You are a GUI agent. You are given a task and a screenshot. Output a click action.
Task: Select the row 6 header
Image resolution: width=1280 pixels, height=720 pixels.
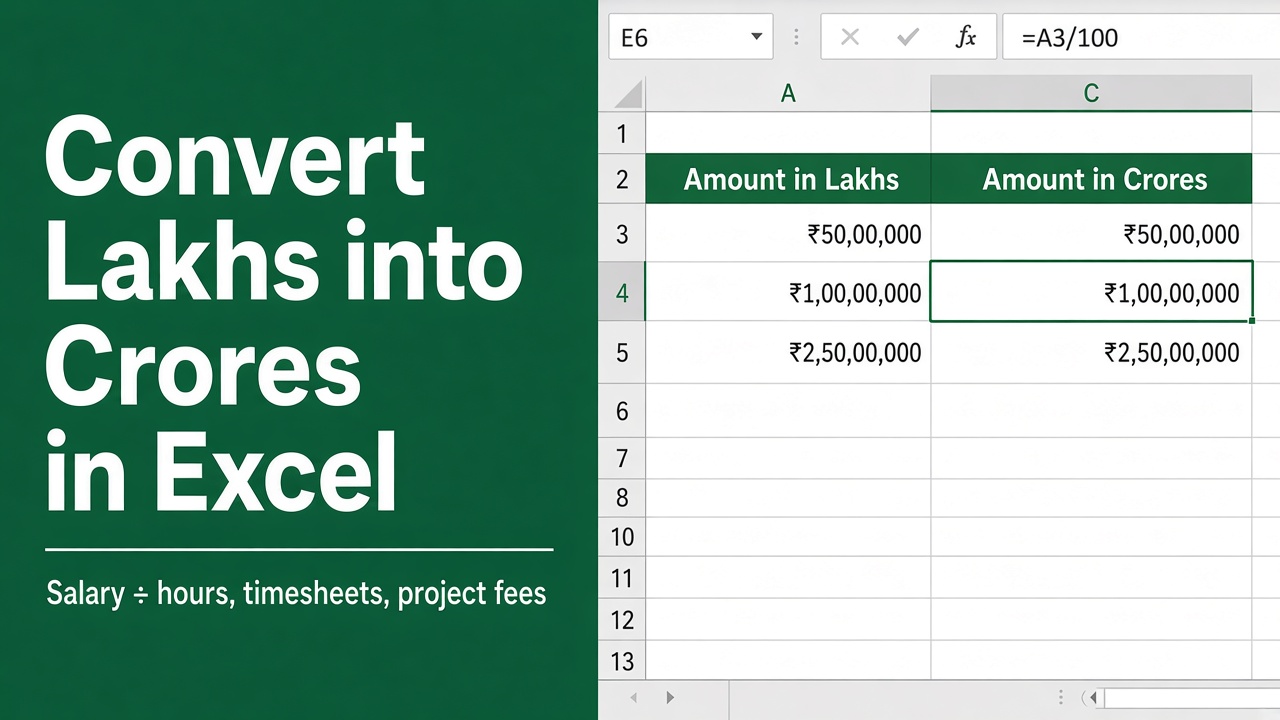pyautogui.click(x=622, y=410)
